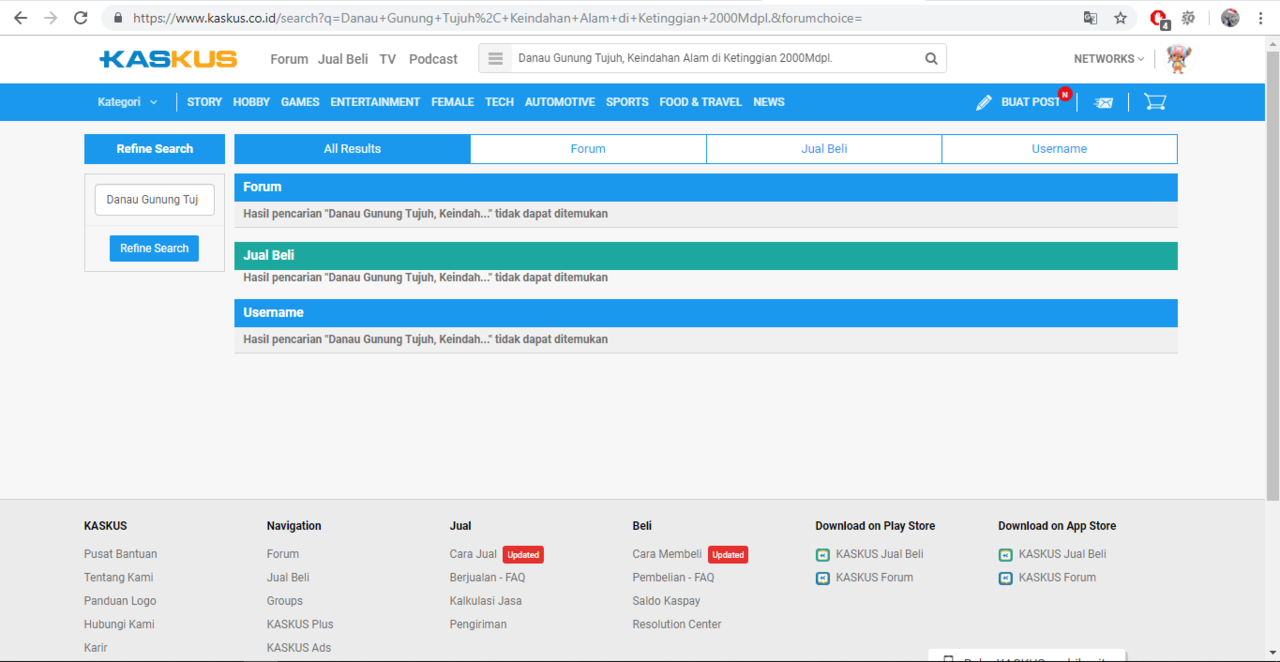
Task: Click the gear-like extension icon
Action: [1189, 18]
